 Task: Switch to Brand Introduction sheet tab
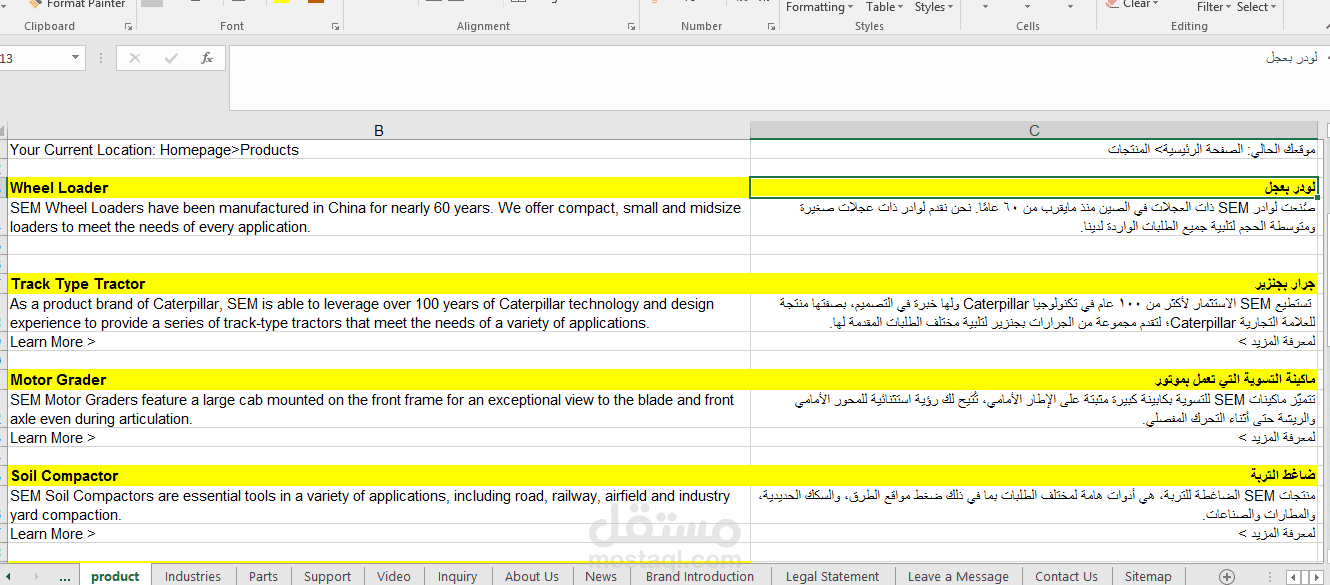click(x=700, y=576)
